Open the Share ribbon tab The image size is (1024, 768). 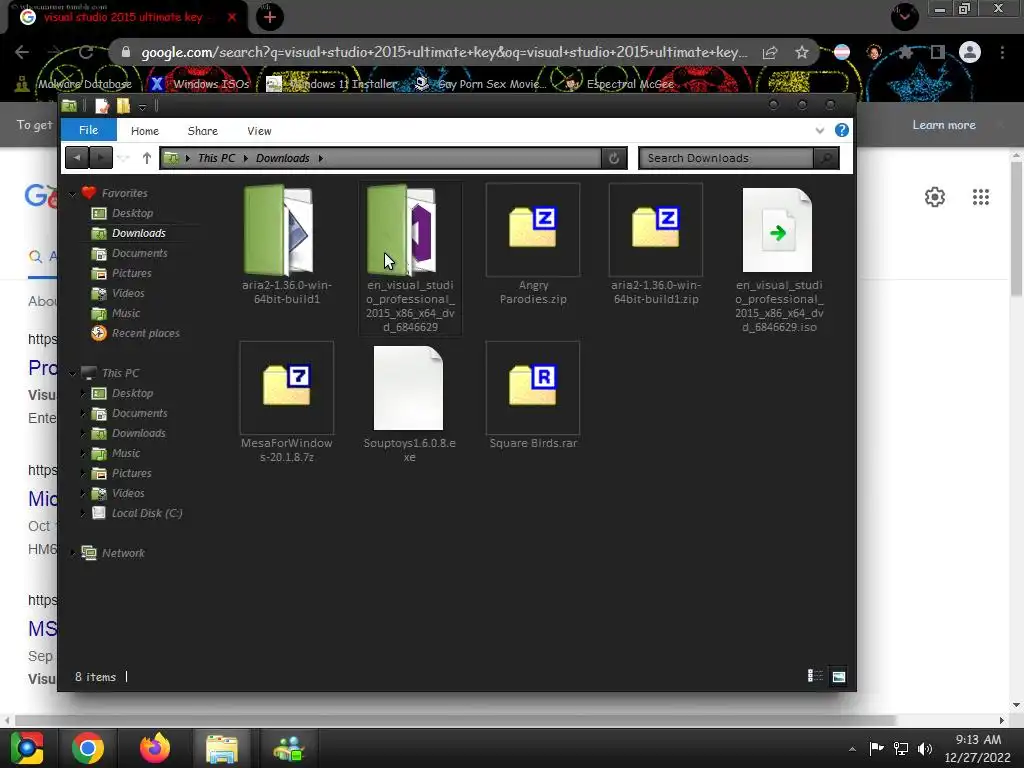click(202, 131)
